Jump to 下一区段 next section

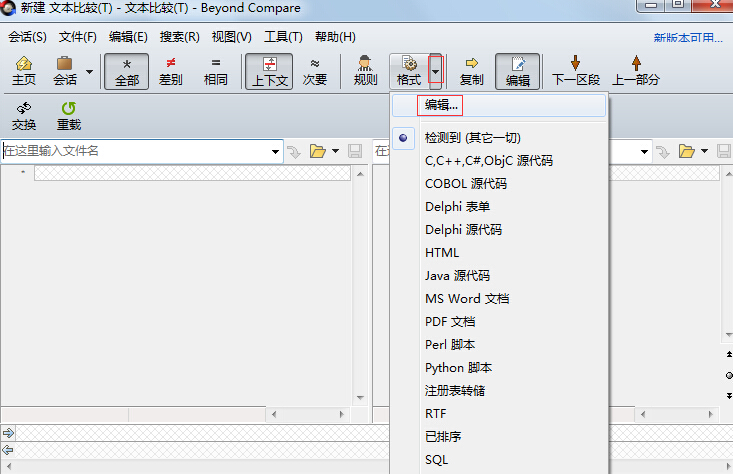point(576,71)
